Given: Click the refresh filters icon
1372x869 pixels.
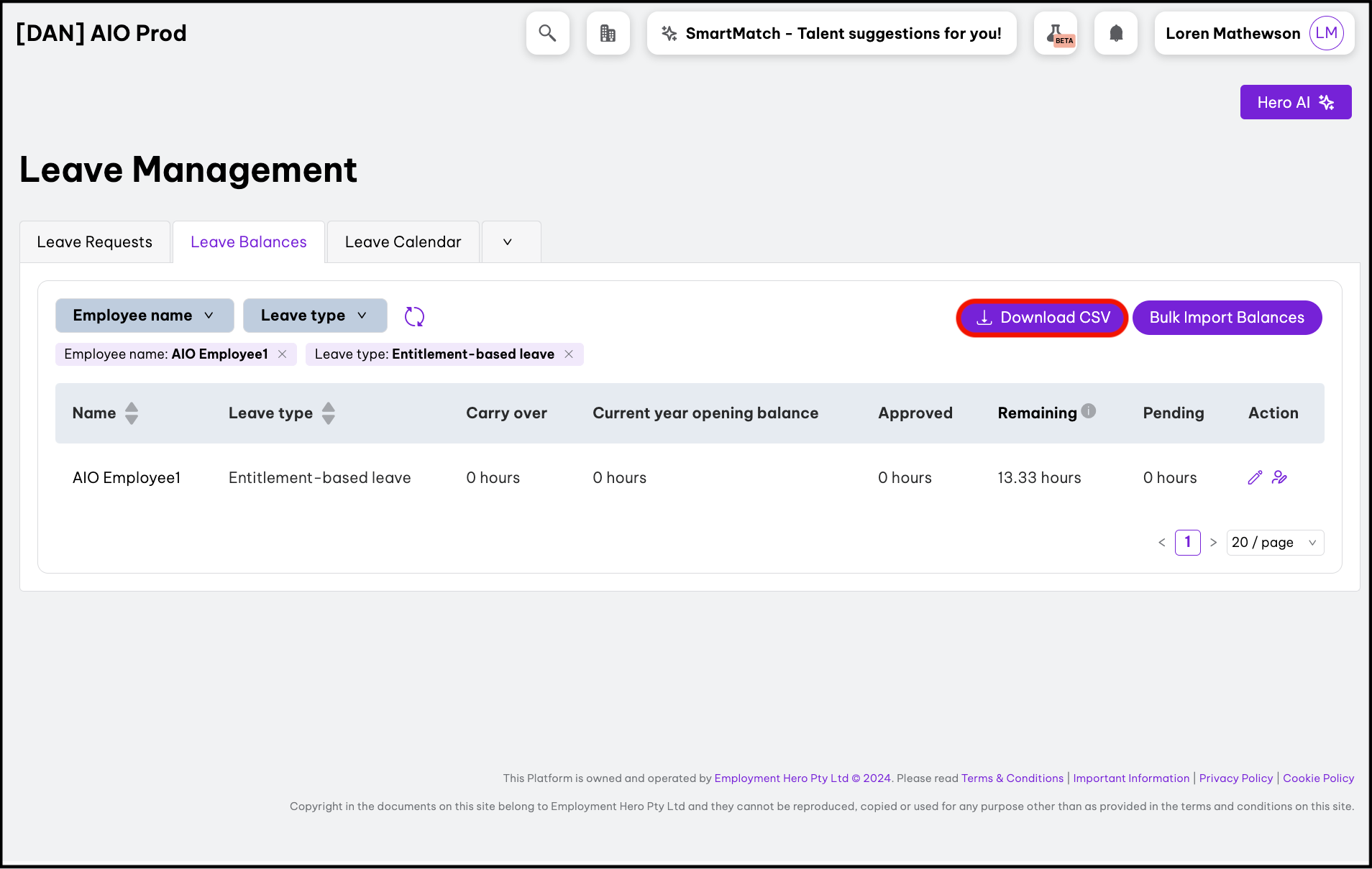Looking at the screenshot, I should pyautogui.click(x=414, y=316).
